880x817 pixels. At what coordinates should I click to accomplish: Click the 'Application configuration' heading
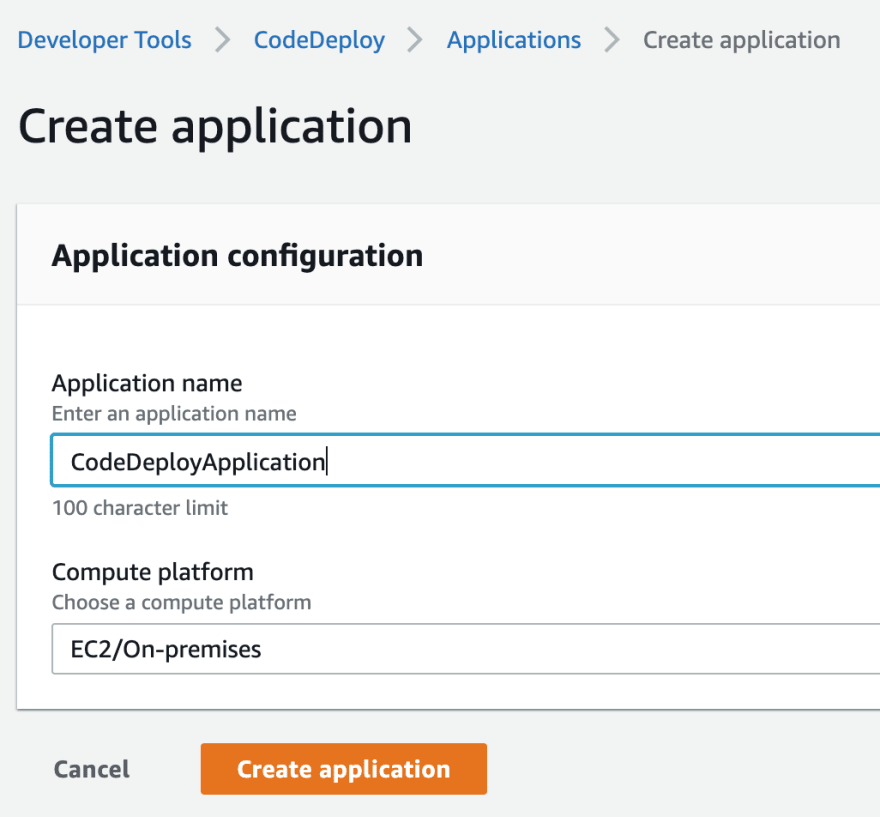pyautogui.click(x=237, y=256)
